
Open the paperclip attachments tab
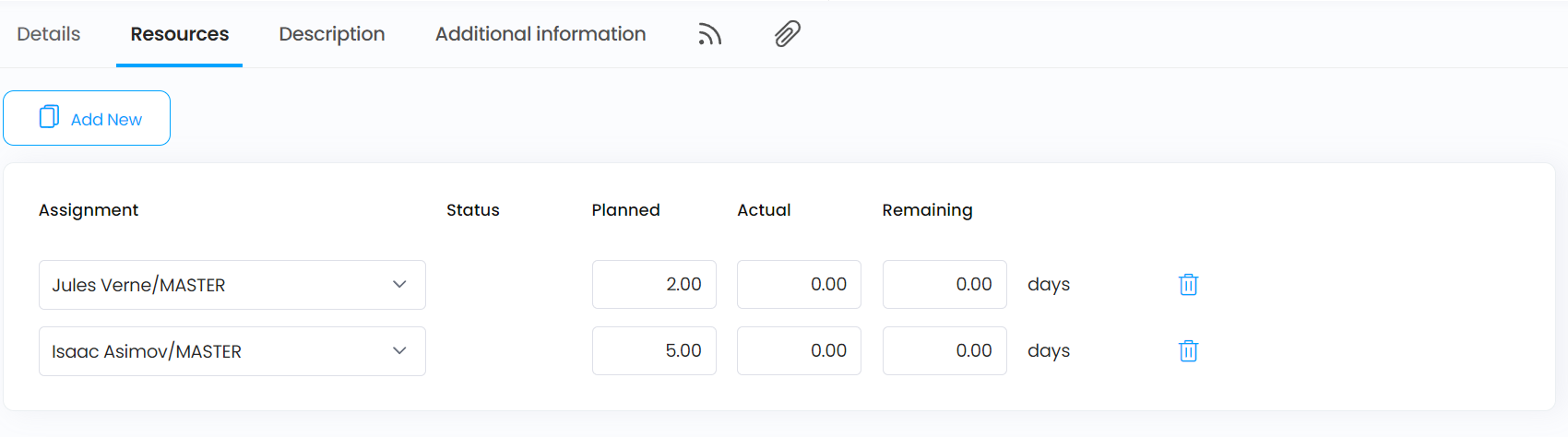(x=787, y=34)
